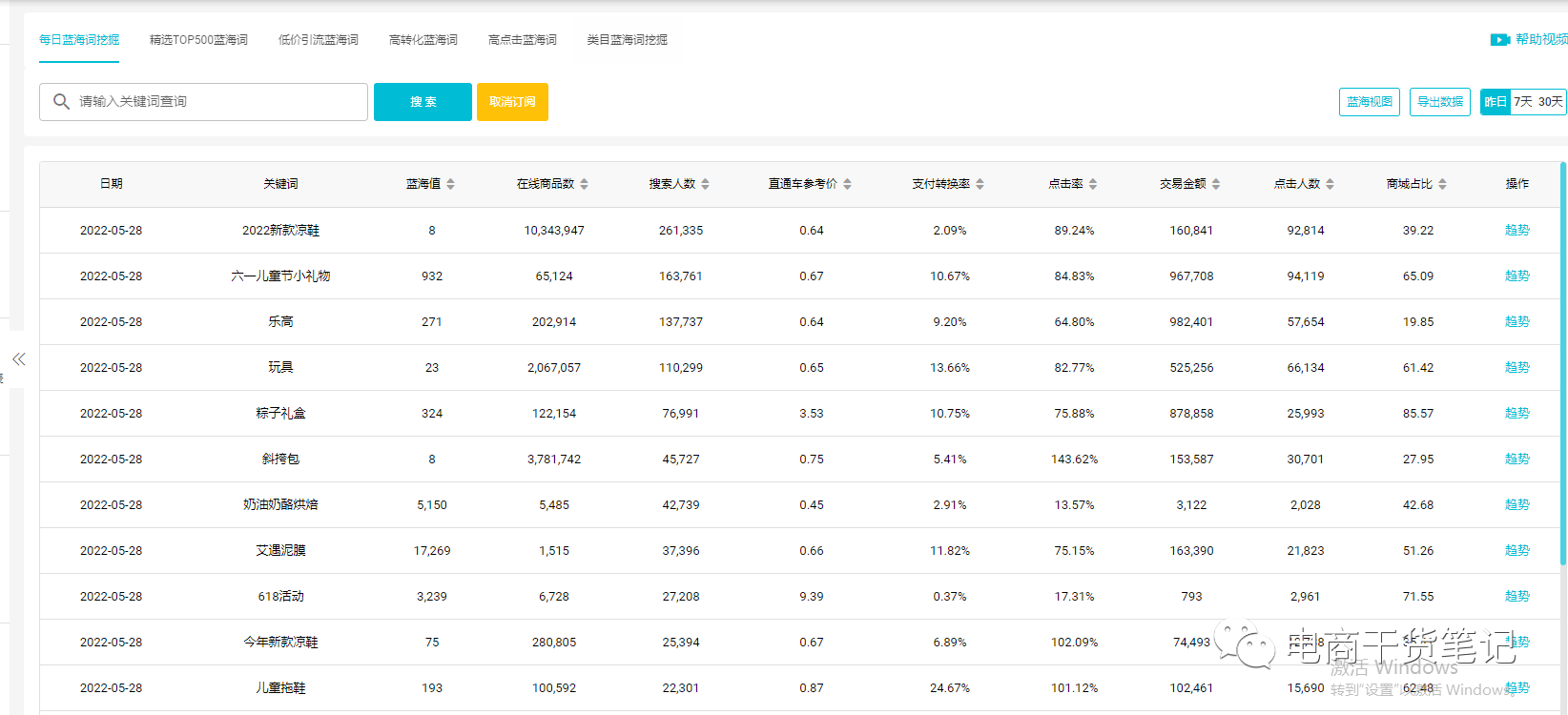Click 支付转换率 value 24.67%
Image resolution: width=1568 pixels, height=715 pixels.
point(950,688)
